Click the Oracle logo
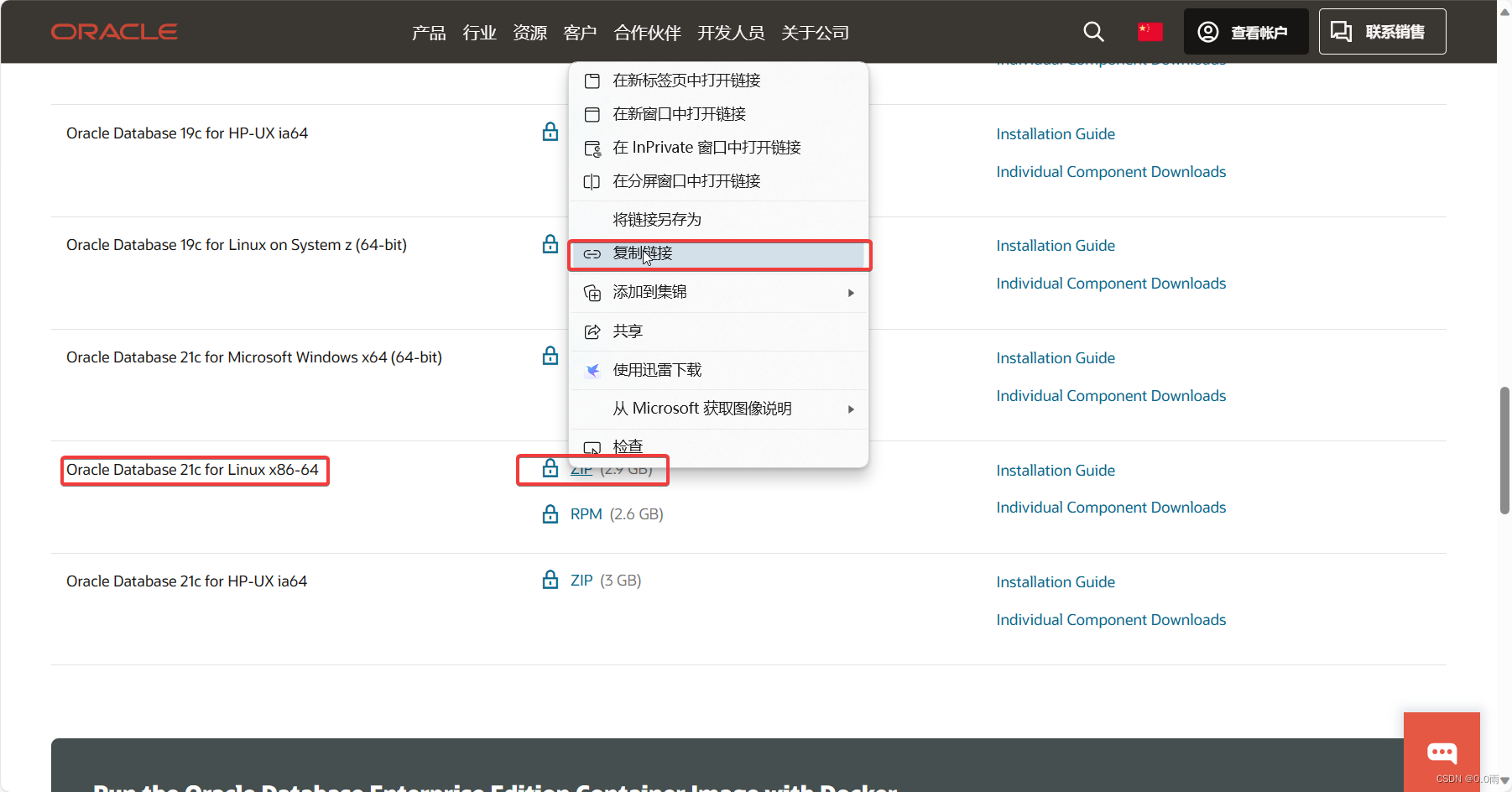The image size is (1512, 792). (114, 31)
